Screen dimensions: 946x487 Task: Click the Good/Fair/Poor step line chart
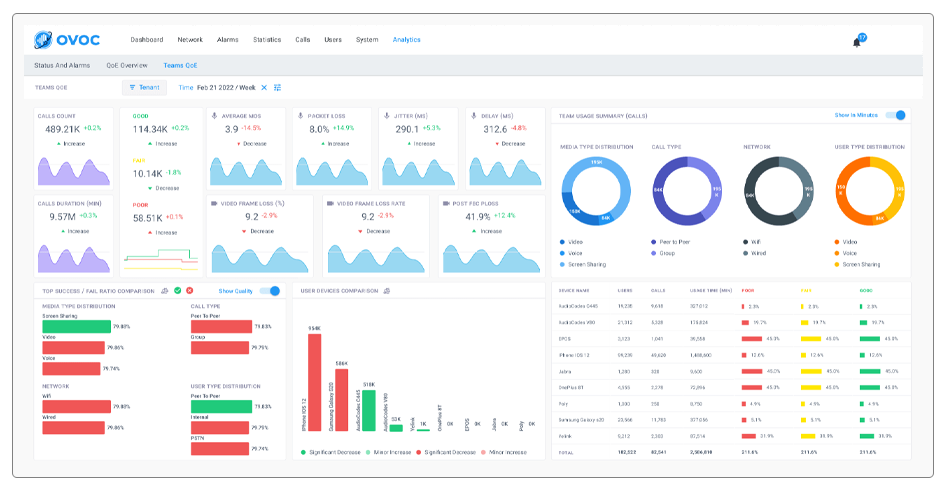(x=161, y=258)
